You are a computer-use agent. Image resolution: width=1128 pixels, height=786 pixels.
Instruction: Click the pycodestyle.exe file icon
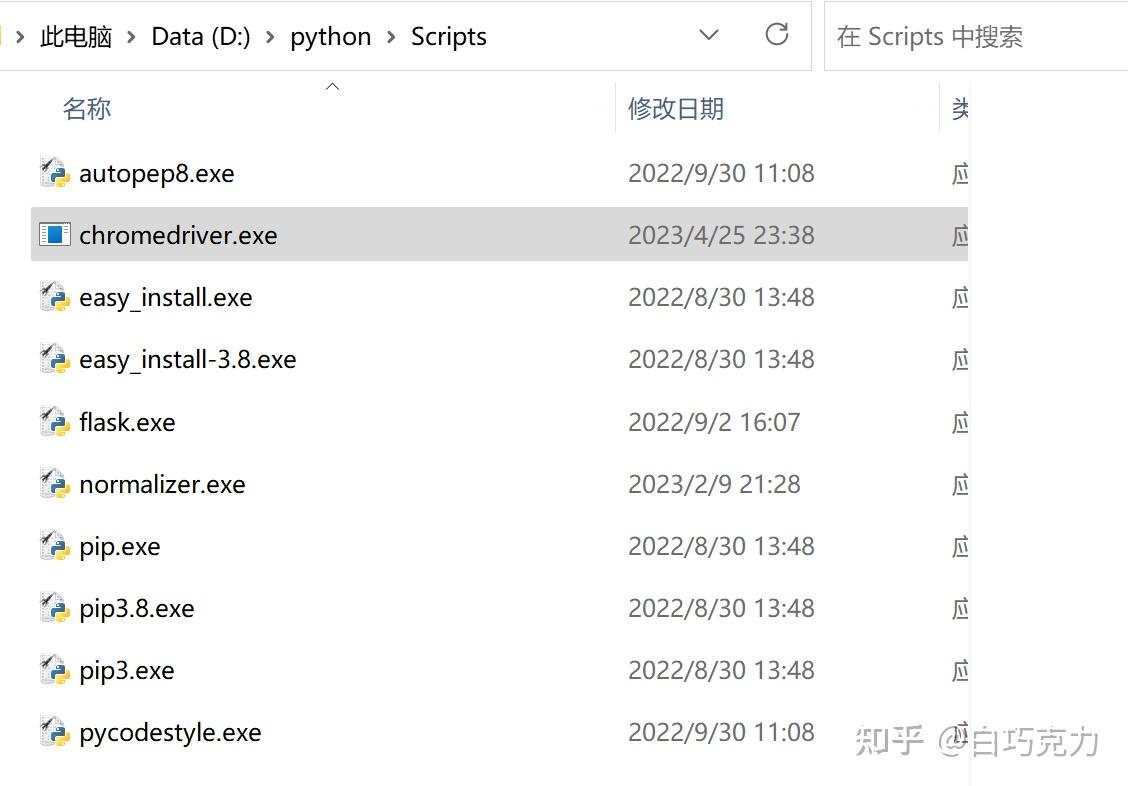[54, 732]
